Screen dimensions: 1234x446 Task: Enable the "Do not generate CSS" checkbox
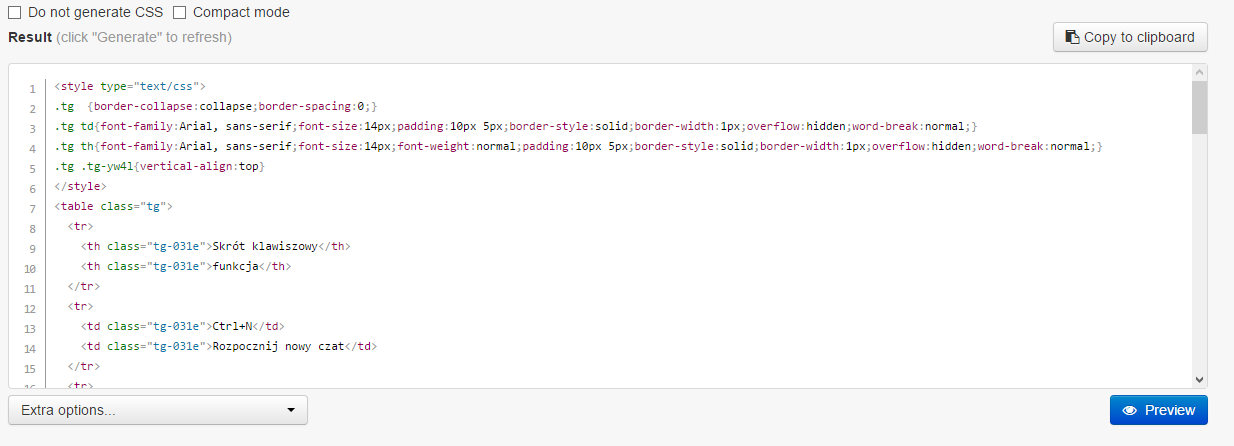[15, 13]
